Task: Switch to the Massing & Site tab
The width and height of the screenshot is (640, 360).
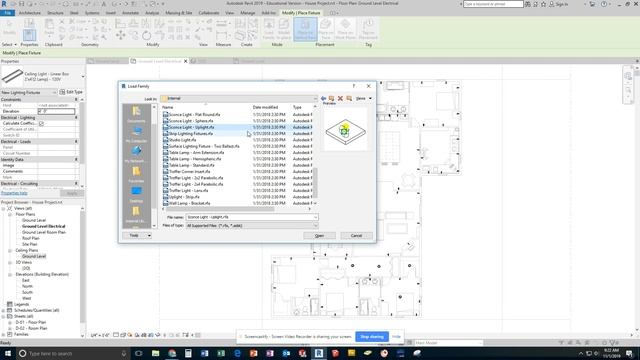Action: coord(179,13)
